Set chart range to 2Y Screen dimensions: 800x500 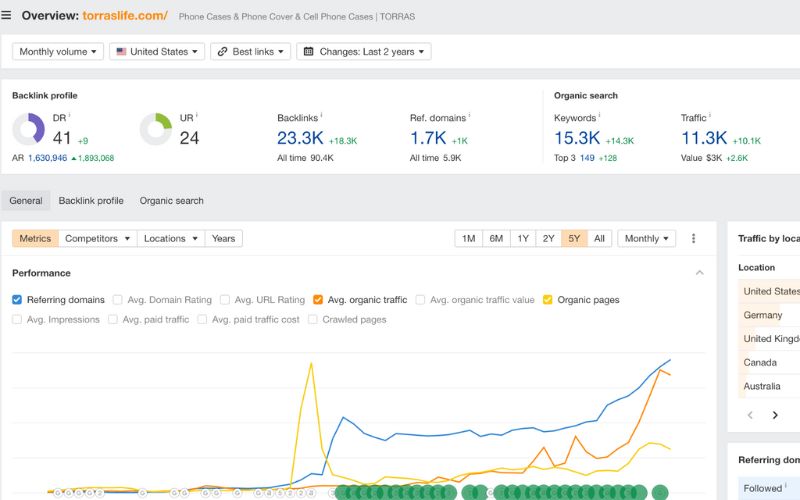[x=548, y=238]
